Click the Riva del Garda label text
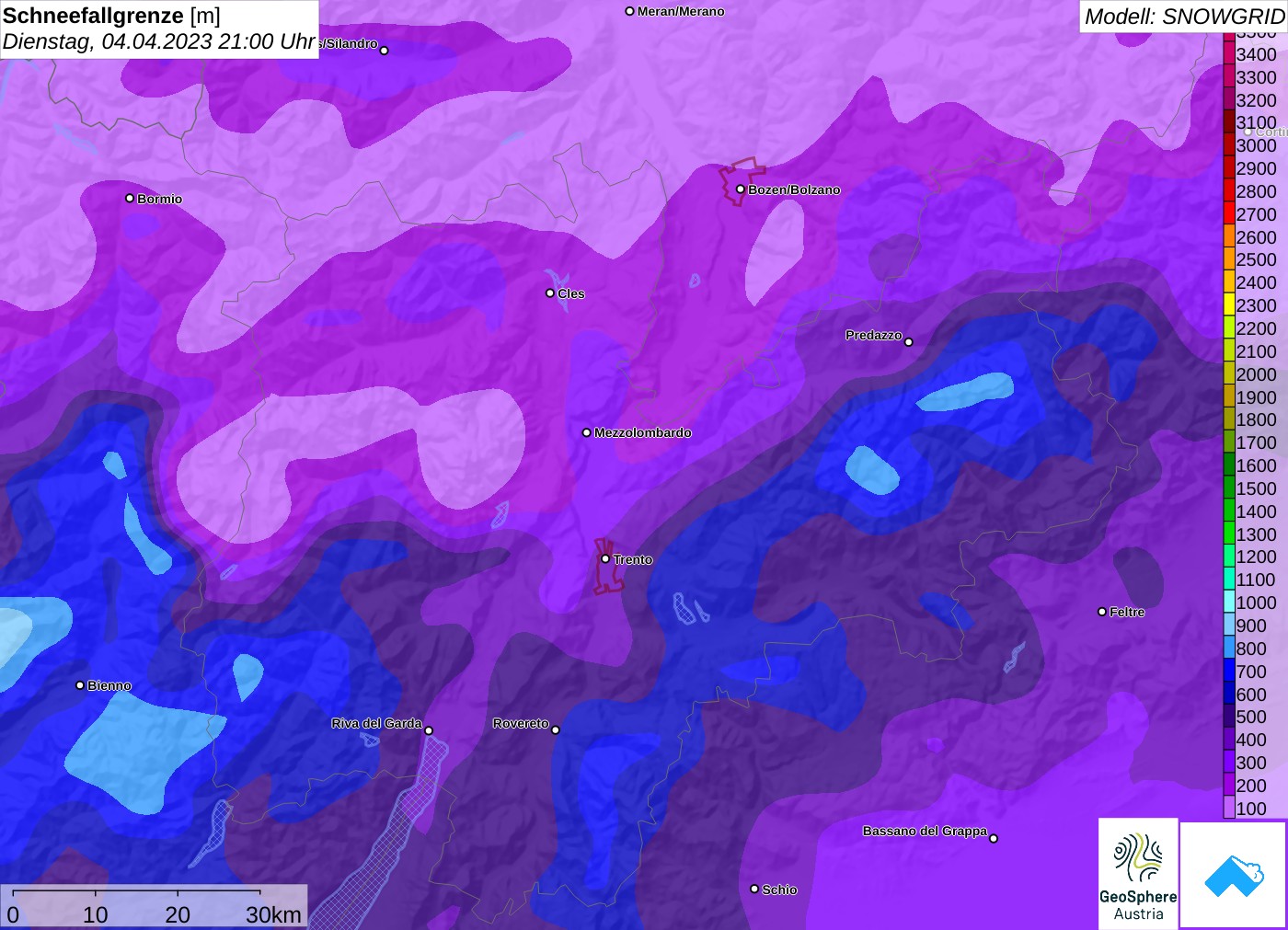Image resolution: width=1288 pixels, height=930 pixels. (x=376, y=723)
